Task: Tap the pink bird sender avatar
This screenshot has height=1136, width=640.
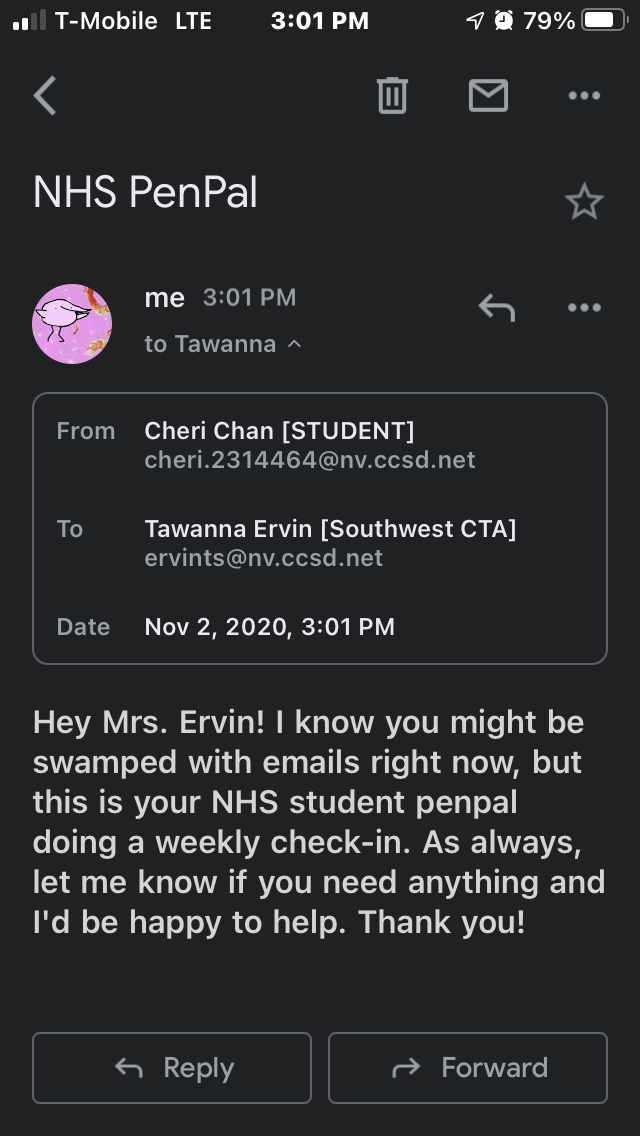Action: pos(72,323)
